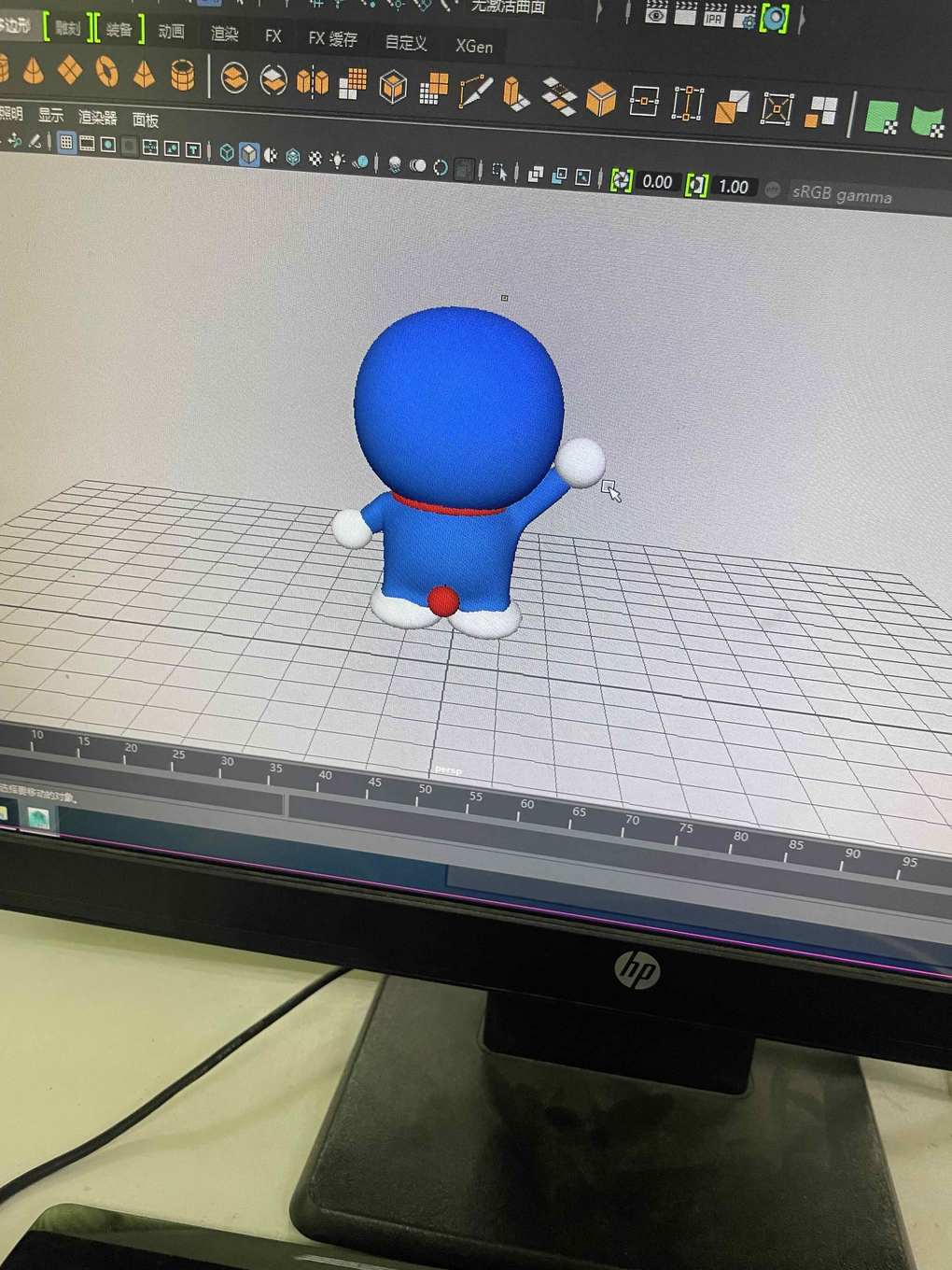
Task: Create a polygon torus from the shelf
Action: coord(107,71)
